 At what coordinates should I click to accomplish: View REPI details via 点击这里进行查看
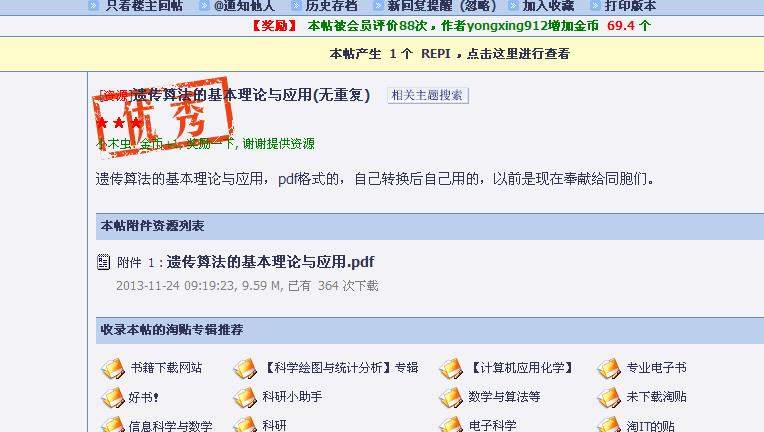coord(518,54)
